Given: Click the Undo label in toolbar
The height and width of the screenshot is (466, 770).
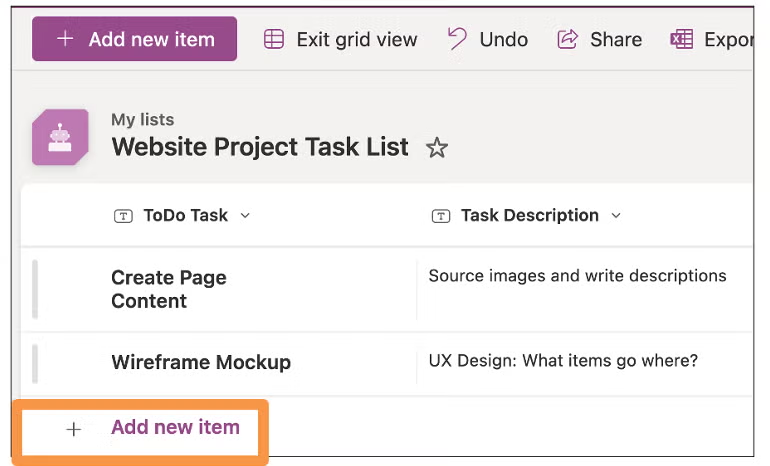Looking at the screenshot, I should (x=504, y=39).
